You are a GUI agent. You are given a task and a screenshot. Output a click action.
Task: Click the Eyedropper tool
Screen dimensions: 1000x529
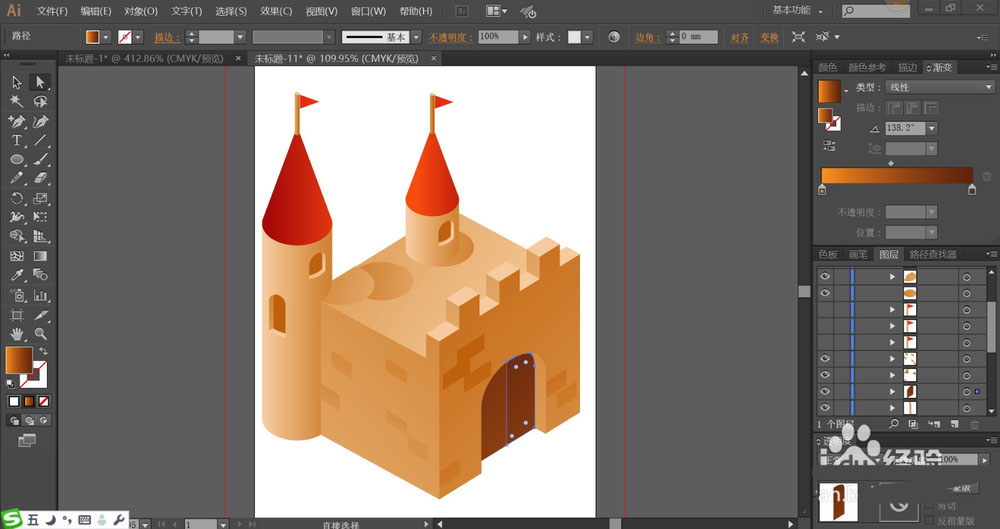pos(17,276)
